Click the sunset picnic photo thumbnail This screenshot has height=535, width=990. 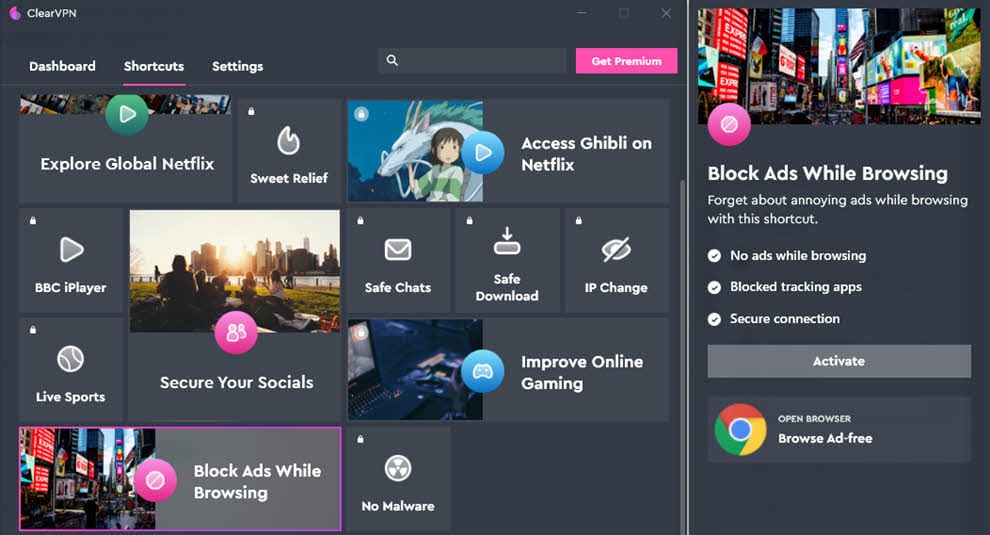point(235,271)
